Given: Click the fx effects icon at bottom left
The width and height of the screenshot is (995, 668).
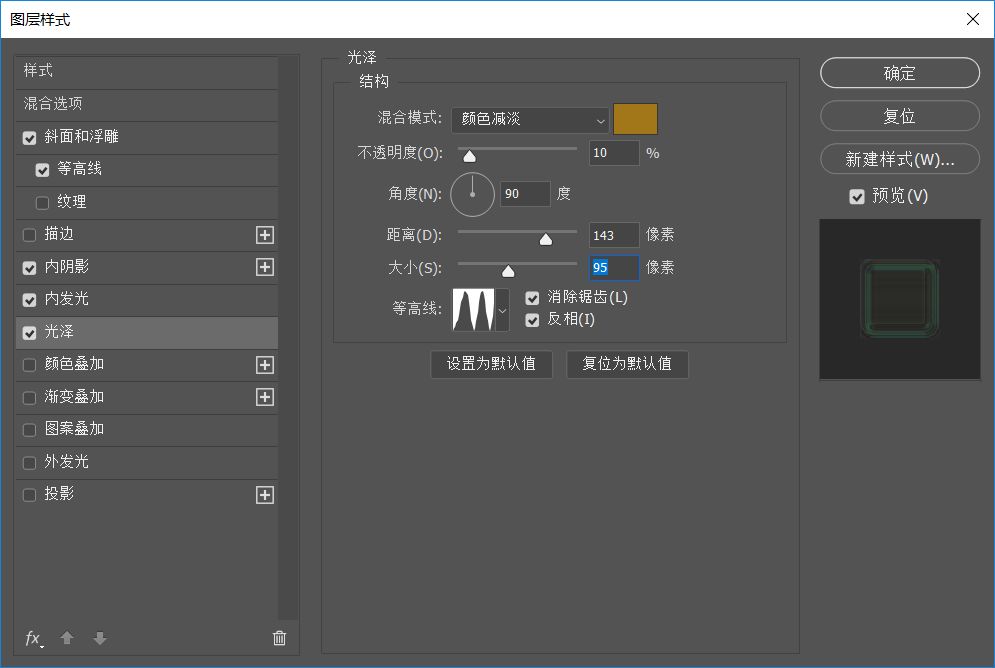Looking at the screenshot, I should [x=33, y=638].
